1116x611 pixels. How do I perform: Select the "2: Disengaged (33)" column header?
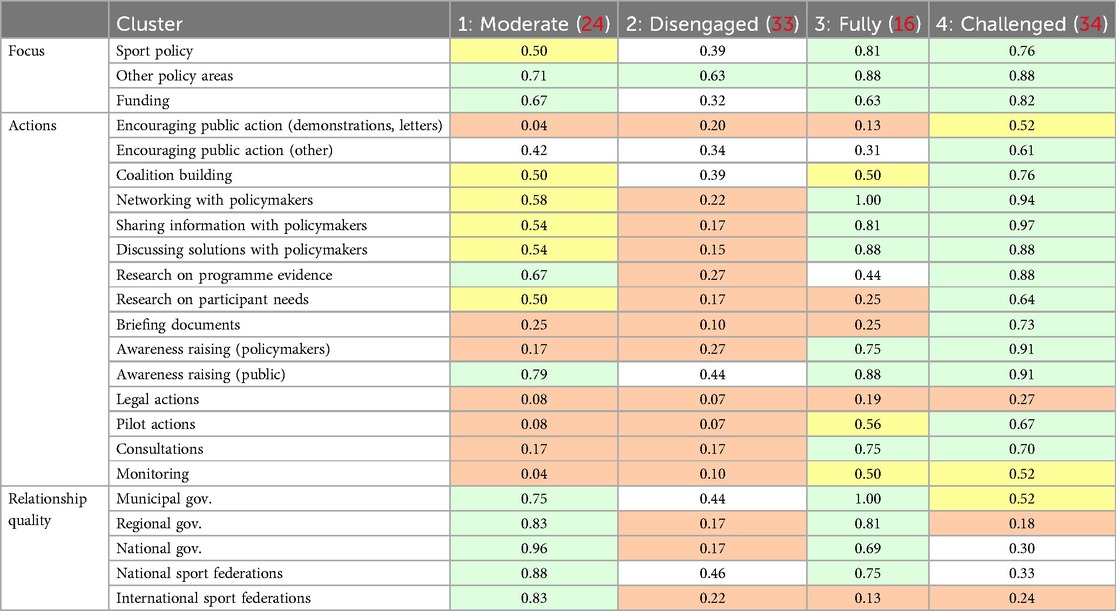tap(712, 24)
